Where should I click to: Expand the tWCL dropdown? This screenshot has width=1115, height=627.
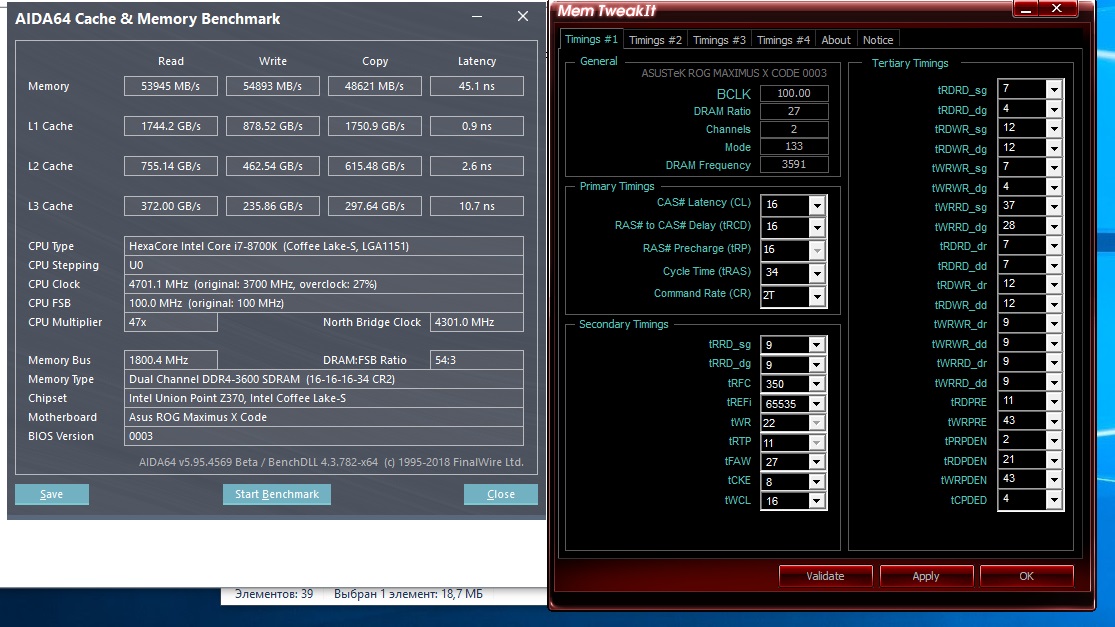[x=816, y=500]
